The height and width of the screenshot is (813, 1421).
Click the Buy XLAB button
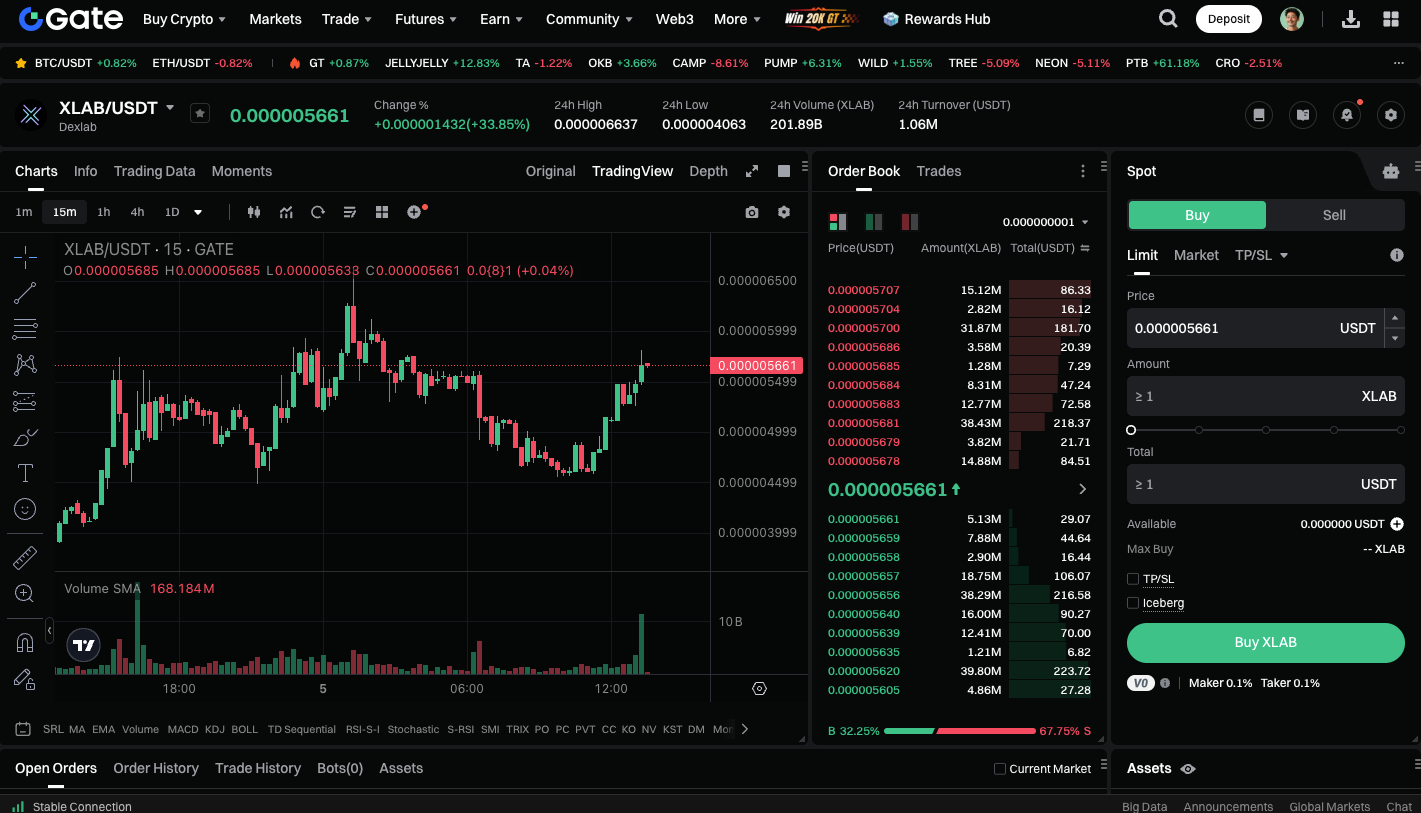pyautogui.click(x=1266, y=643)
